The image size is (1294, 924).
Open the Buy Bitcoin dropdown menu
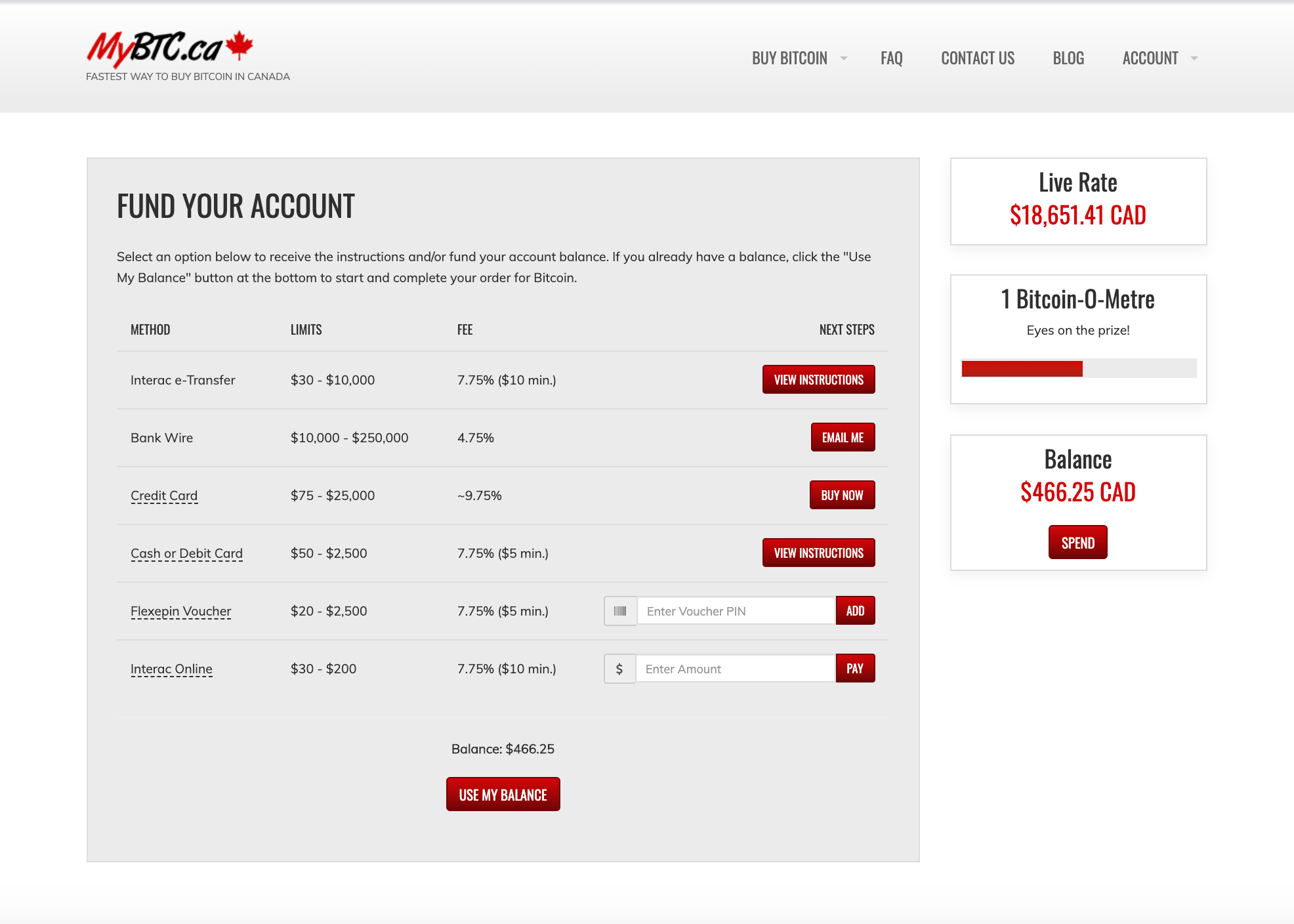tap(789, 58)
